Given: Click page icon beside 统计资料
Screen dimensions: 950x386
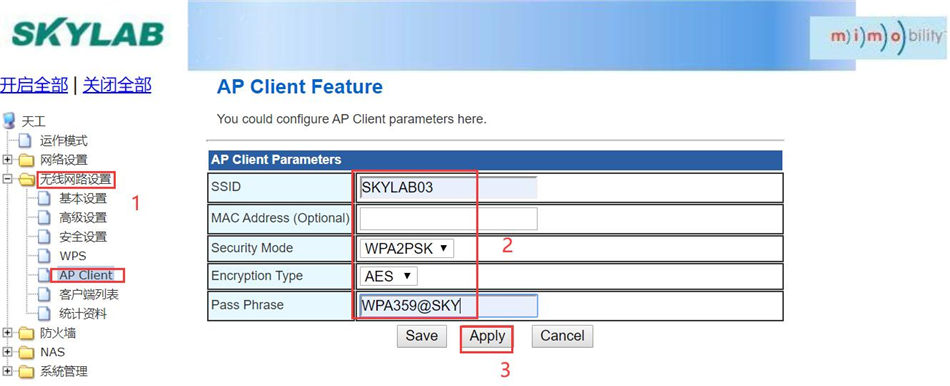Looking at the screenshot, I should pos(44,314).
